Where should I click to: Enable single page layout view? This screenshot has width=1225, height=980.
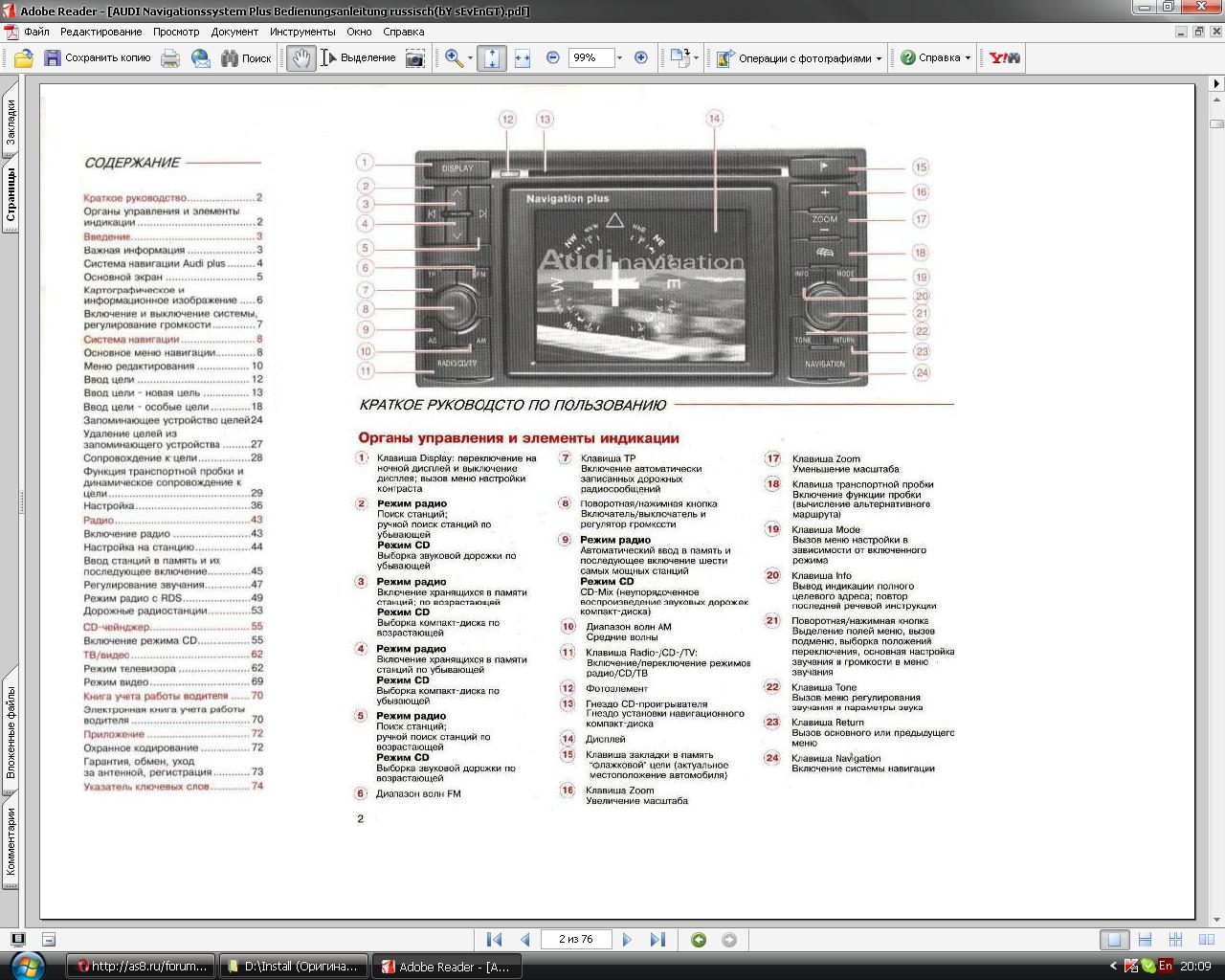coord(1114,940)
